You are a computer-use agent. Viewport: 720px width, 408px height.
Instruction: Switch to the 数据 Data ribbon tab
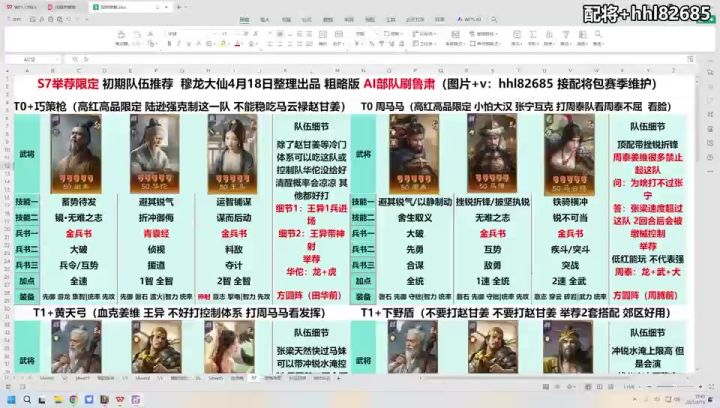[x=328, y=20]
